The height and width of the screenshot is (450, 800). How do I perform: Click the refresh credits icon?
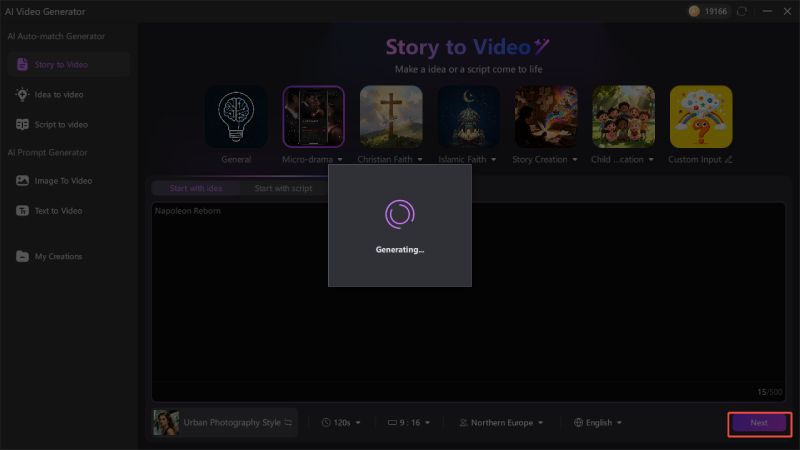tap(740, 11)
